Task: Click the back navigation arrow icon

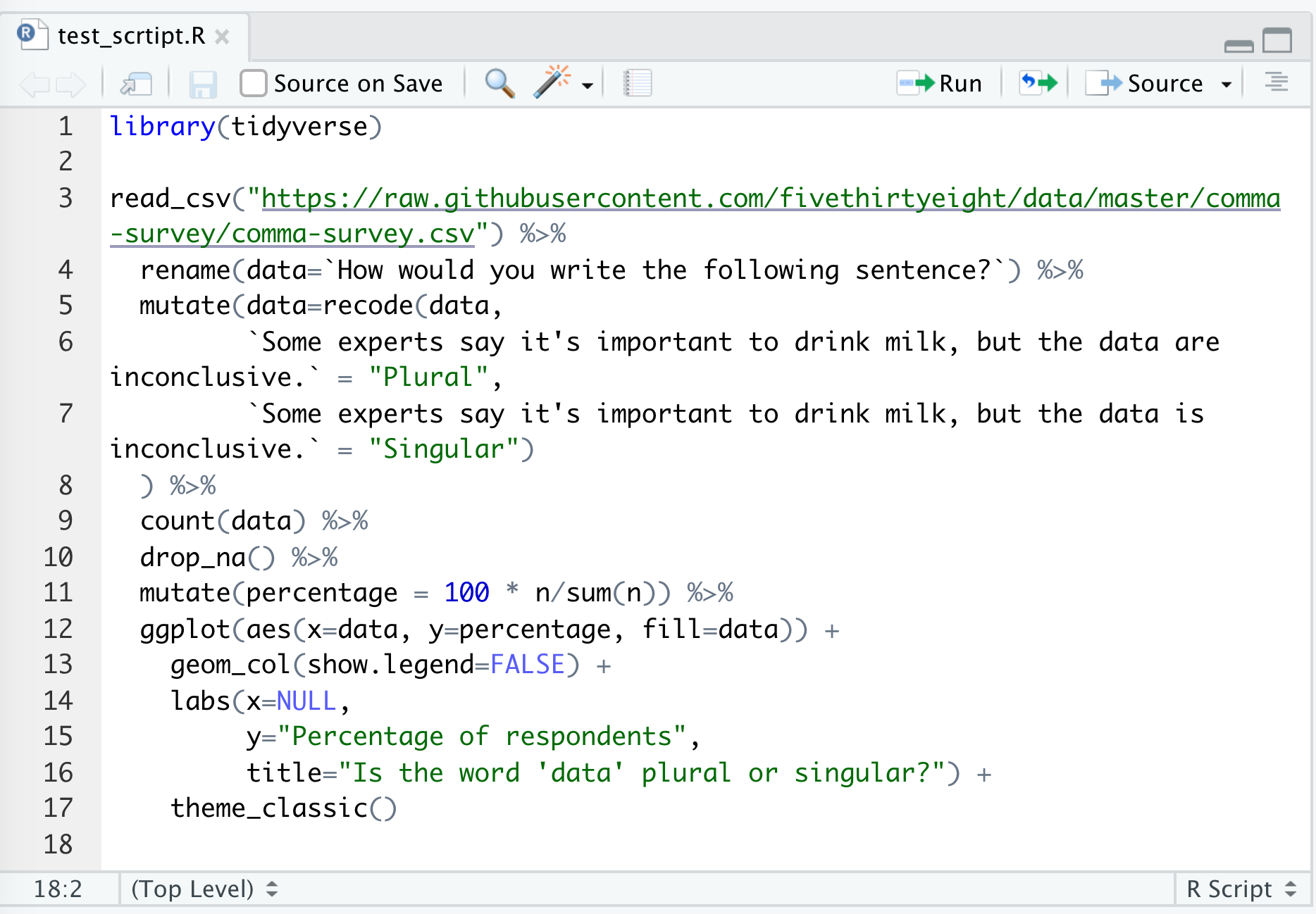Action: [x=34, y=84]
